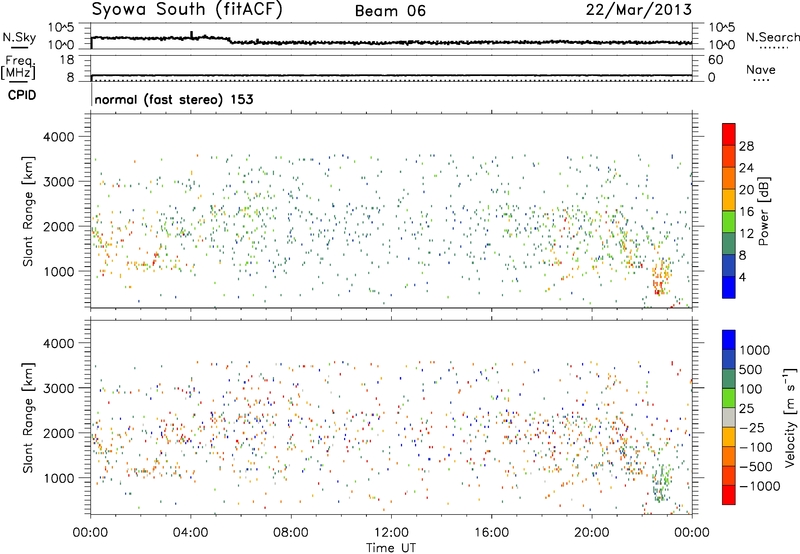The width and height of the screenshot is (800, 554).
Task: Click the '16:00' time tick label
Action: coord(491,533)
